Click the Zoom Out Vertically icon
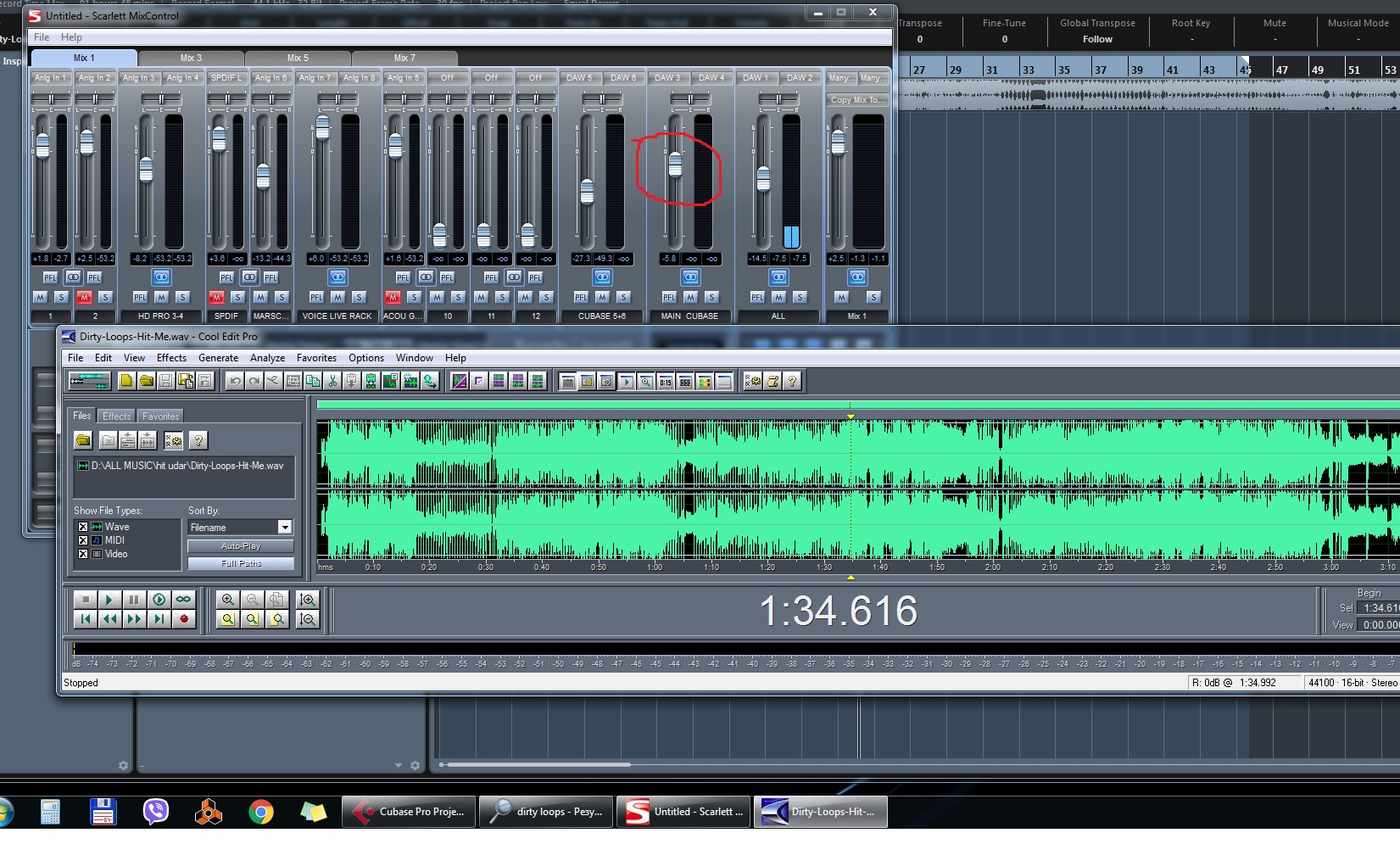Image resolution: width=1400 pixels, height=844 pixels. [x=308, y=619]
